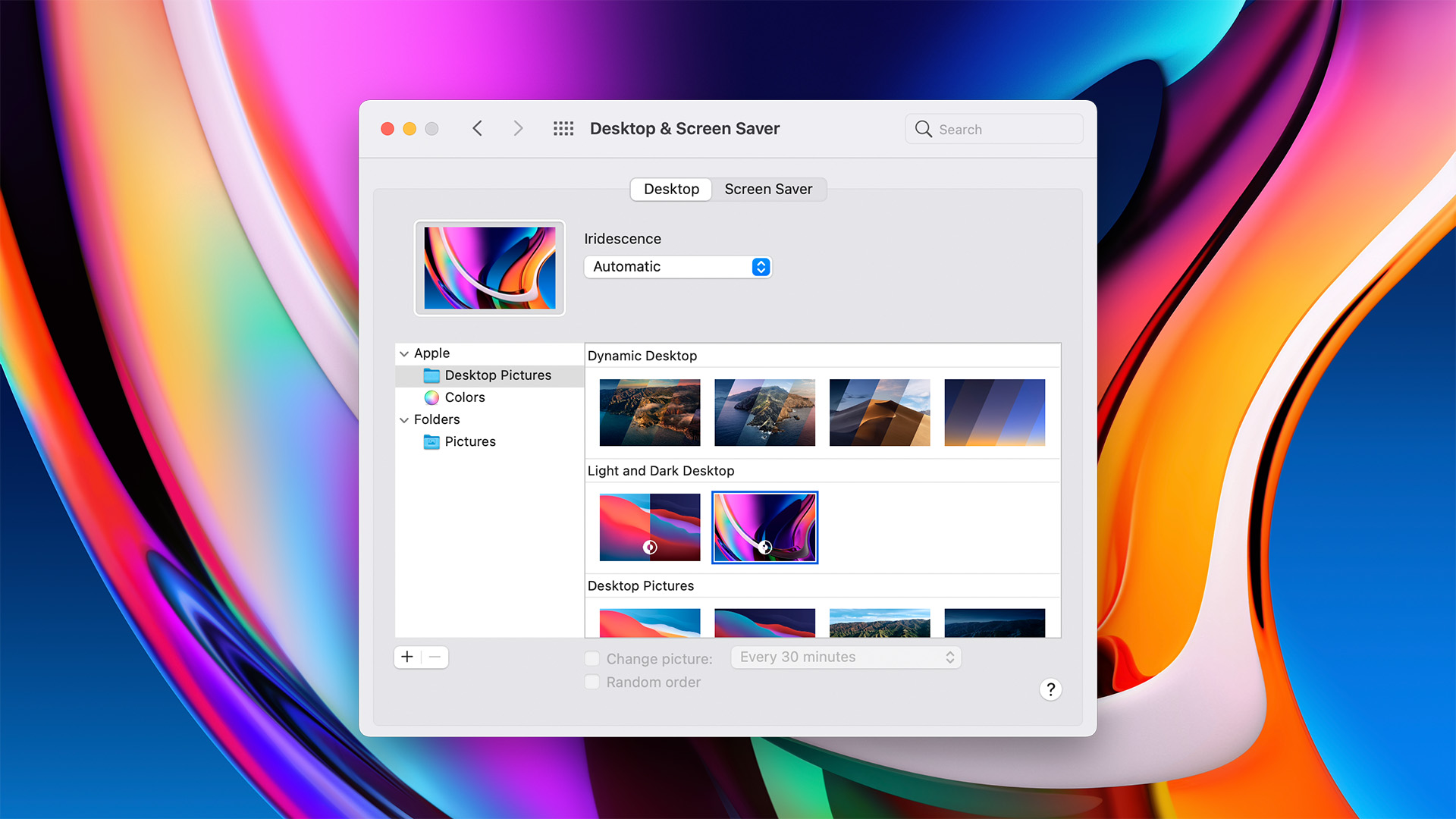Switch to the Desktop tab
Viewport: 1456px width, 819px height.
(671, 189)
